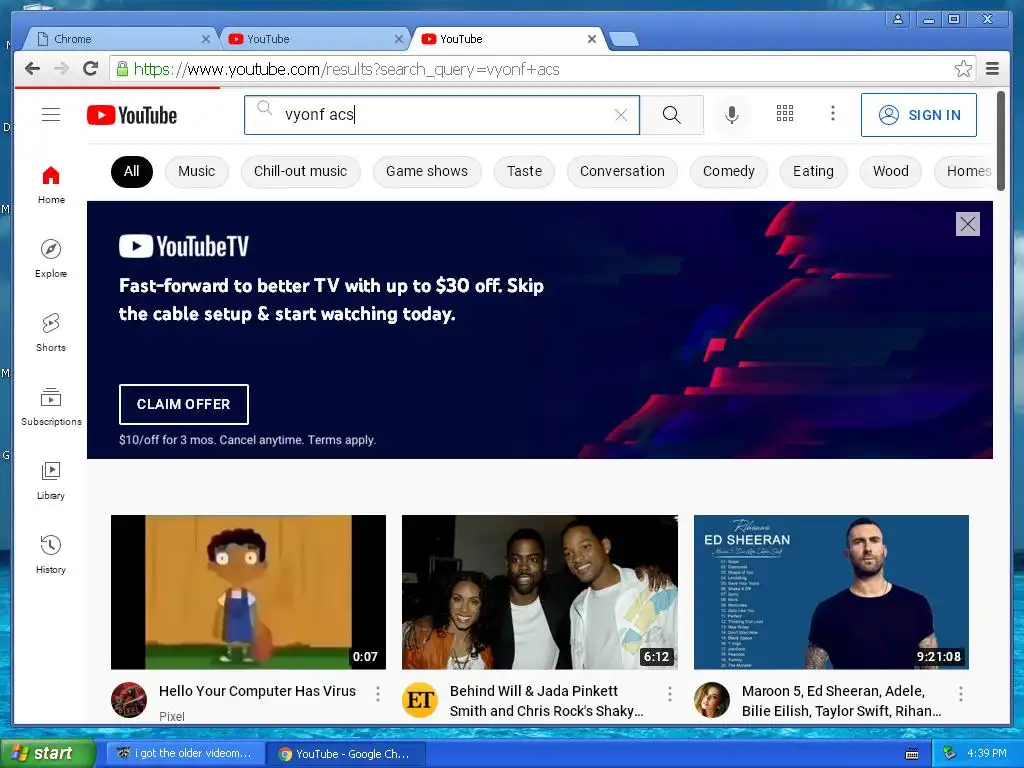Click the browser Back arrow
Image resolution: width=1024 pixels, height=768 pixels.
pos(32,69)
